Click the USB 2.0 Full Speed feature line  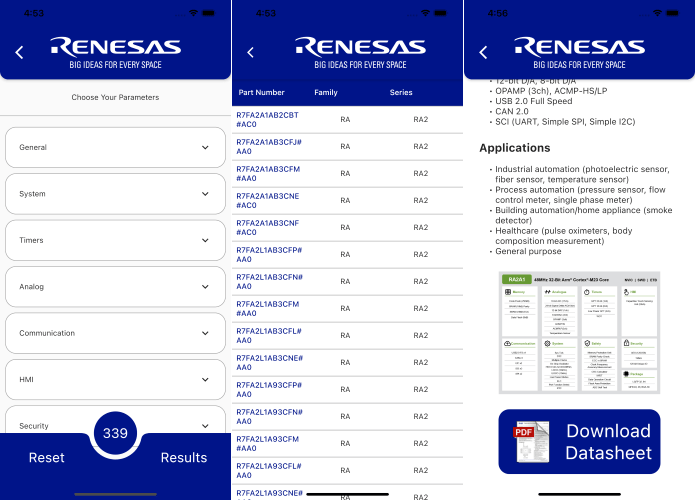point(534,101)
